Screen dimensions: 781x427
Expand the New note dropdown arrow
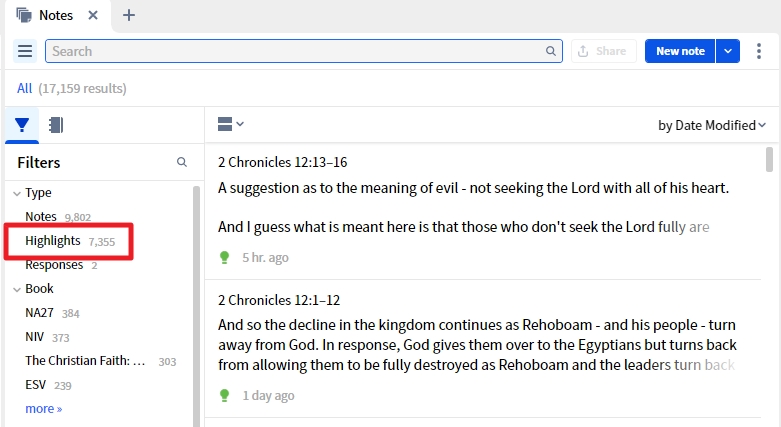tap(727, 51)
